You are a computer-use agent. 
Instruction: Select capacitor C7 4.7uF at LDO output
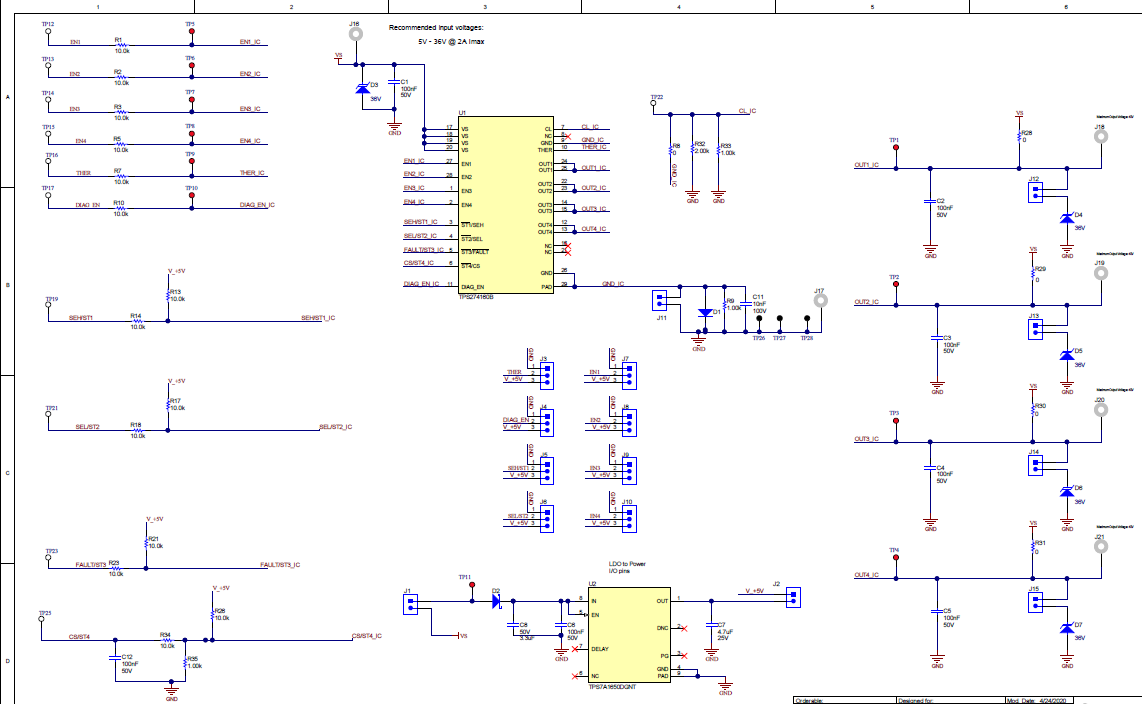710,625
